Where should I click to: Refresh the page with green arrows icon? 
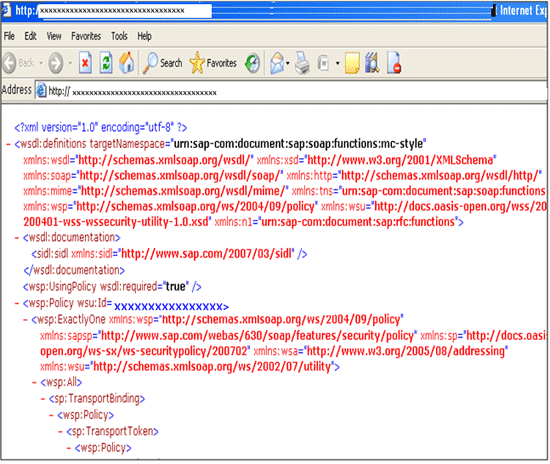pyautogui.click(x=106, y=63)
